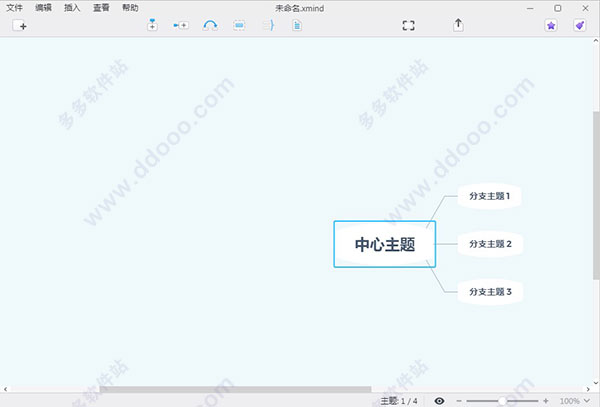Open the format brush panel
Image resolution: width=600 pixels, height=407 pixels.
(580, 26)
